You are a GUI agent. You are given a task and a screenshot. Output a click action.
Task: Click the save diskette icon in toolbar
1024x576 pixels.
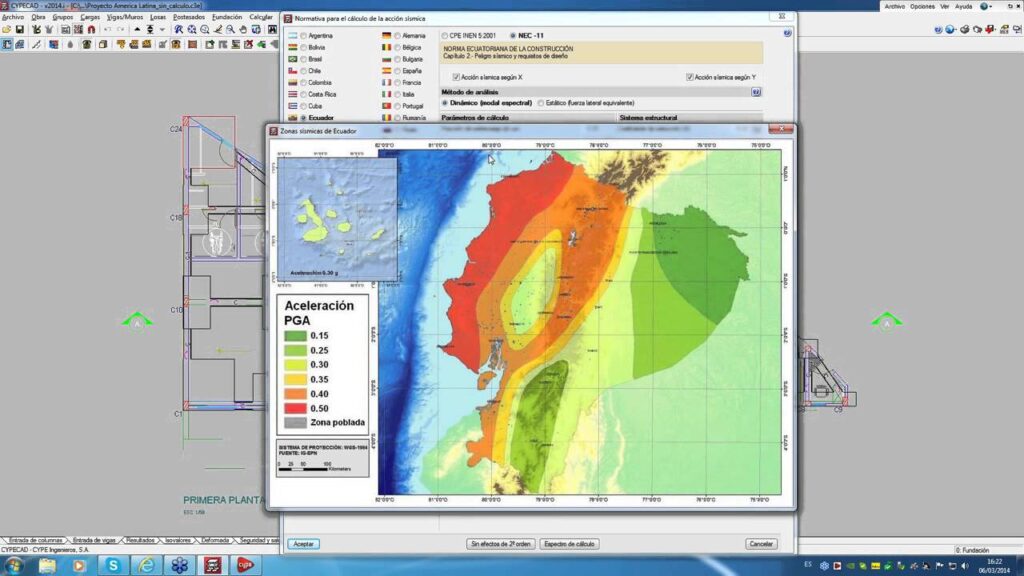pos(20,30)
